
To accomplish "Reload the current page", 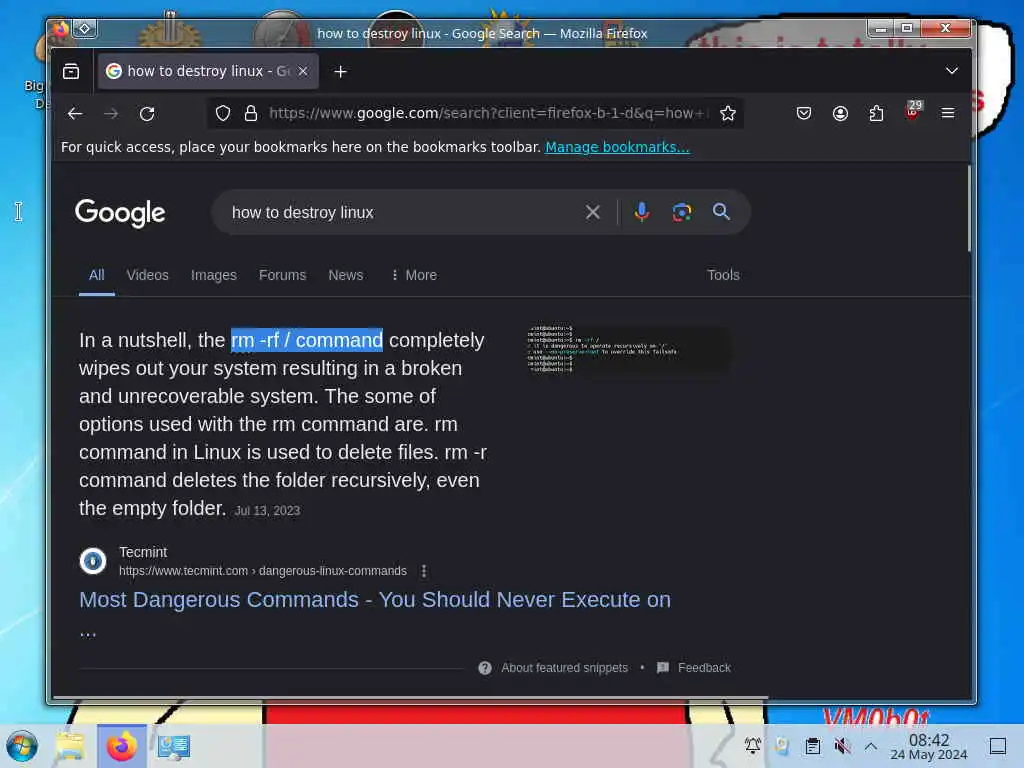I will [148, 114].
